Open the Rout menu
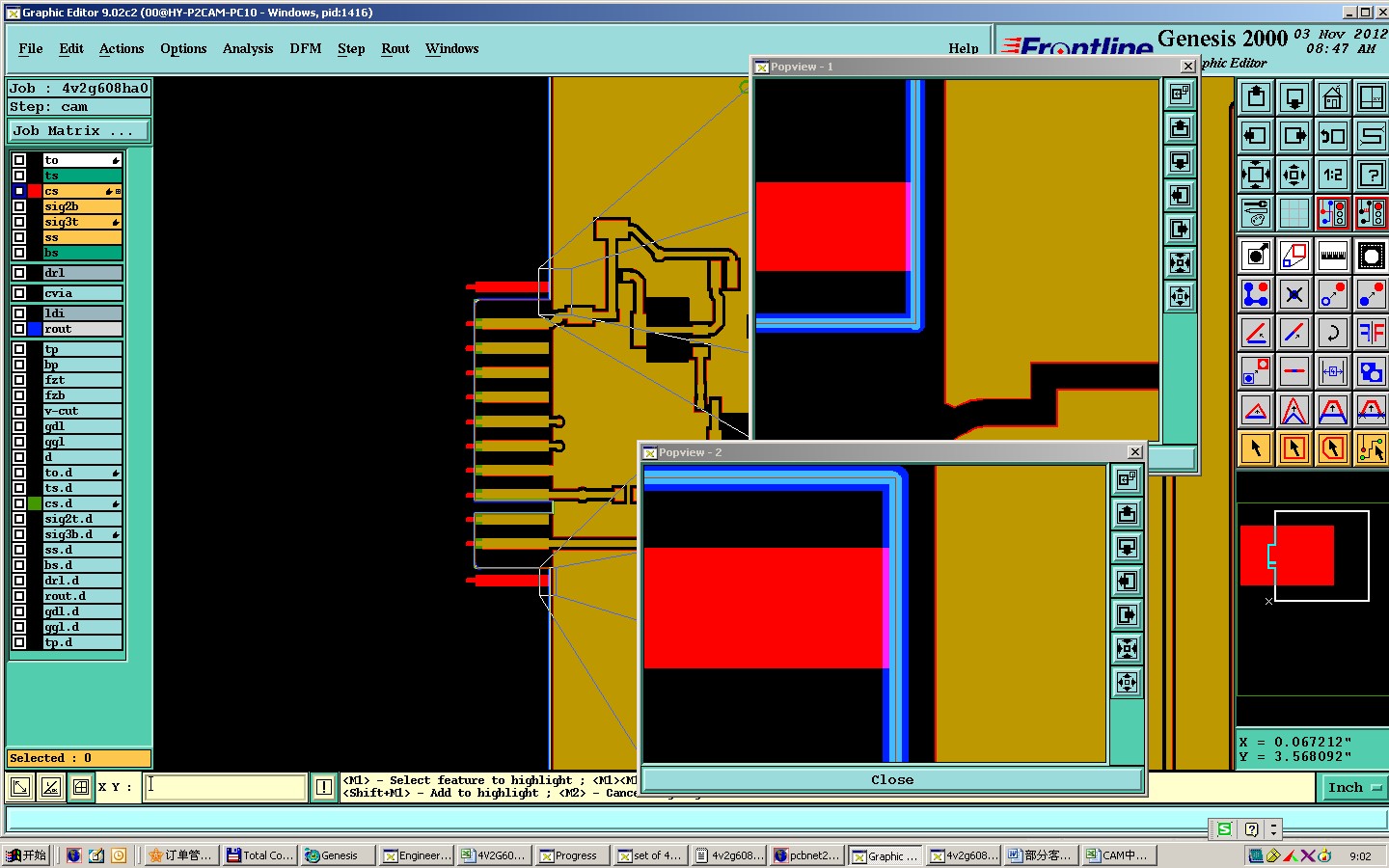Image resolution: width=1389 pixels, height=868 pixels. 395,48
